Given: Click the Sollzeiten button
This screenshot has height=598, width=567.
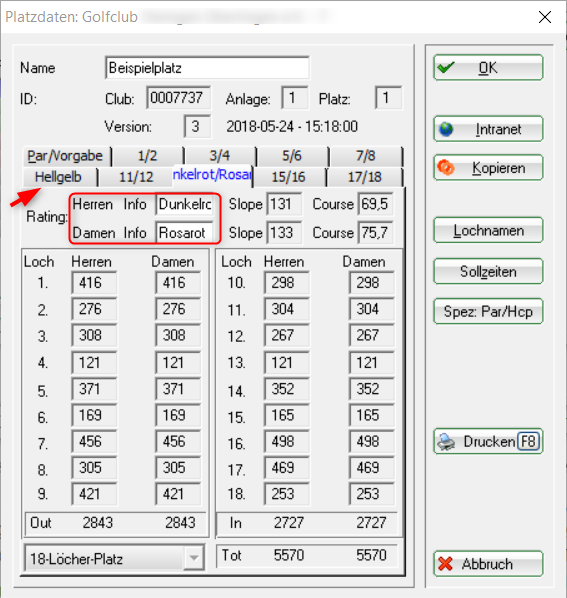Looking at the screenshot, I should tap(488, 272).
